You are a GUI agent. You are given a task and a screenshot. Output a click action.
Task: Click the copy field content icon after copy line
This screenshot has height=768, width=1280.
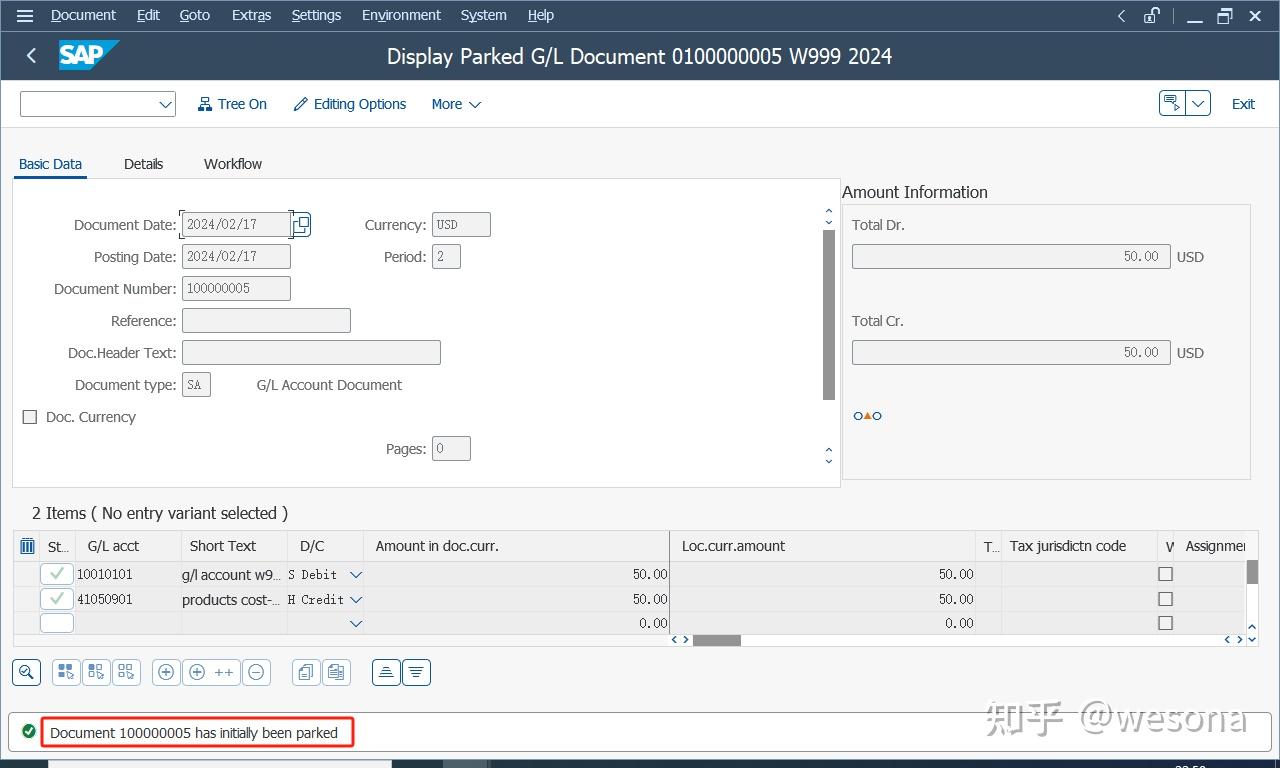click(336, 672)
